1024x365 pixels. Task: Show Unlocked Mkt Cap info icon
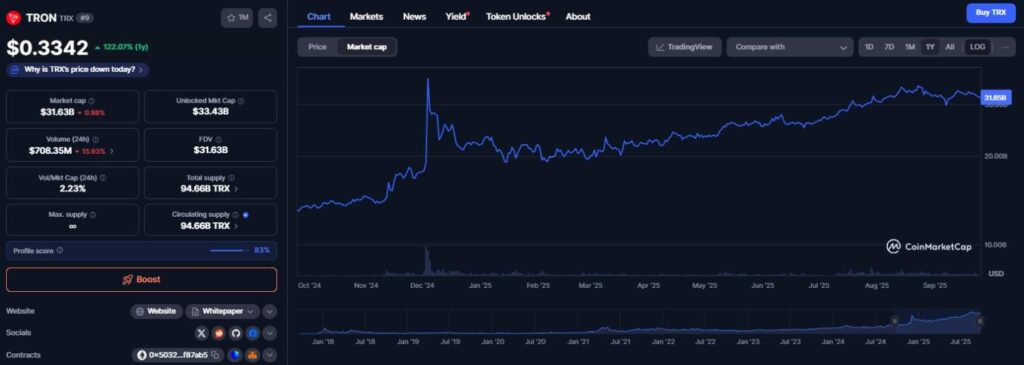coord(241,101)
